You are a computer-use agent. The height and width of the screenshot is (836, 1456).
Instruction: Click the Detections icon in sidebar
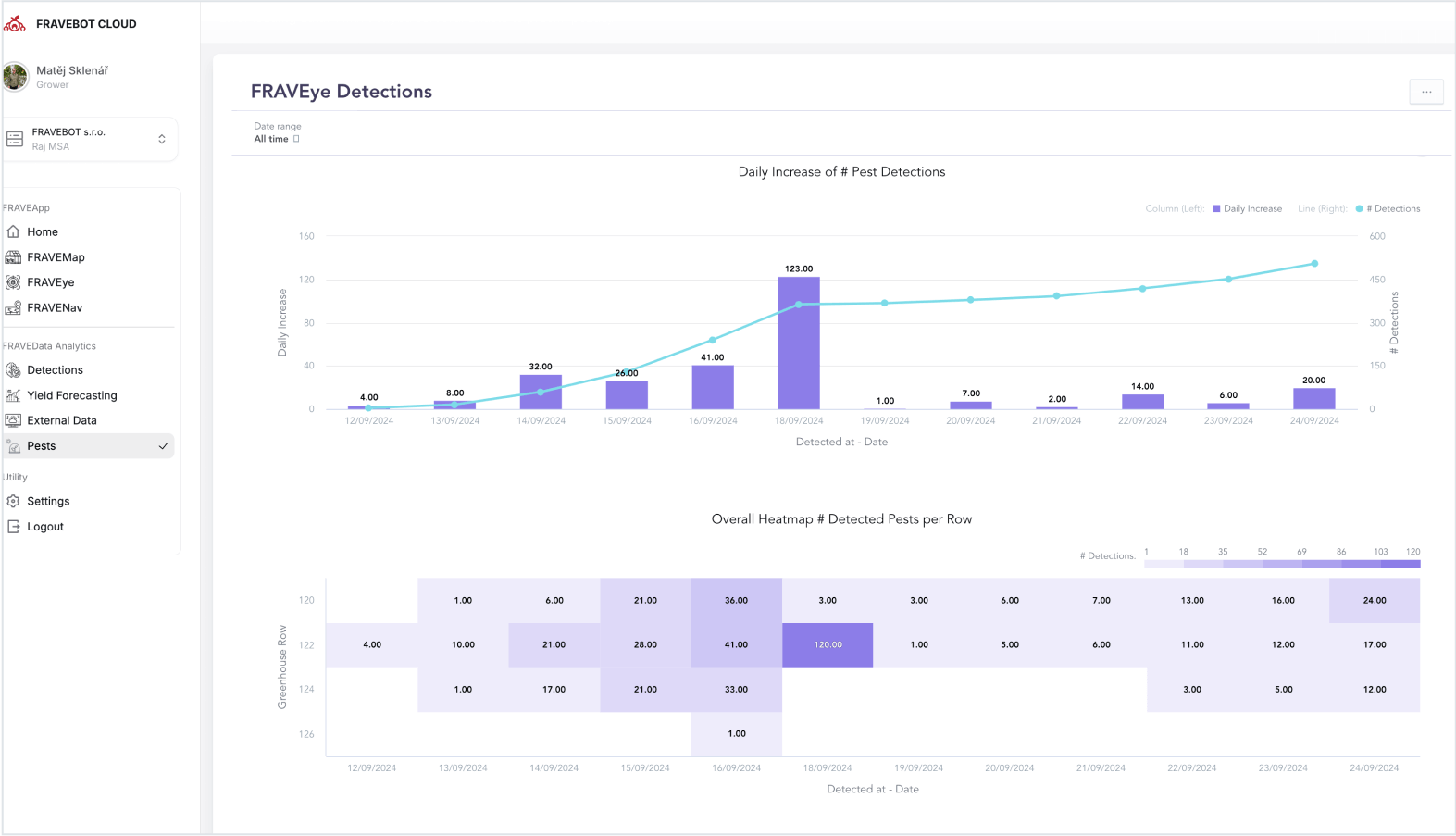[13, 370]
